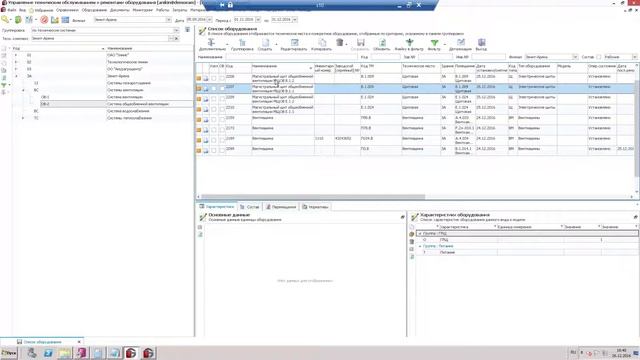The image size is (640, 360).
Task: Open the Документы menu
Action: click(x=120, y=10)
